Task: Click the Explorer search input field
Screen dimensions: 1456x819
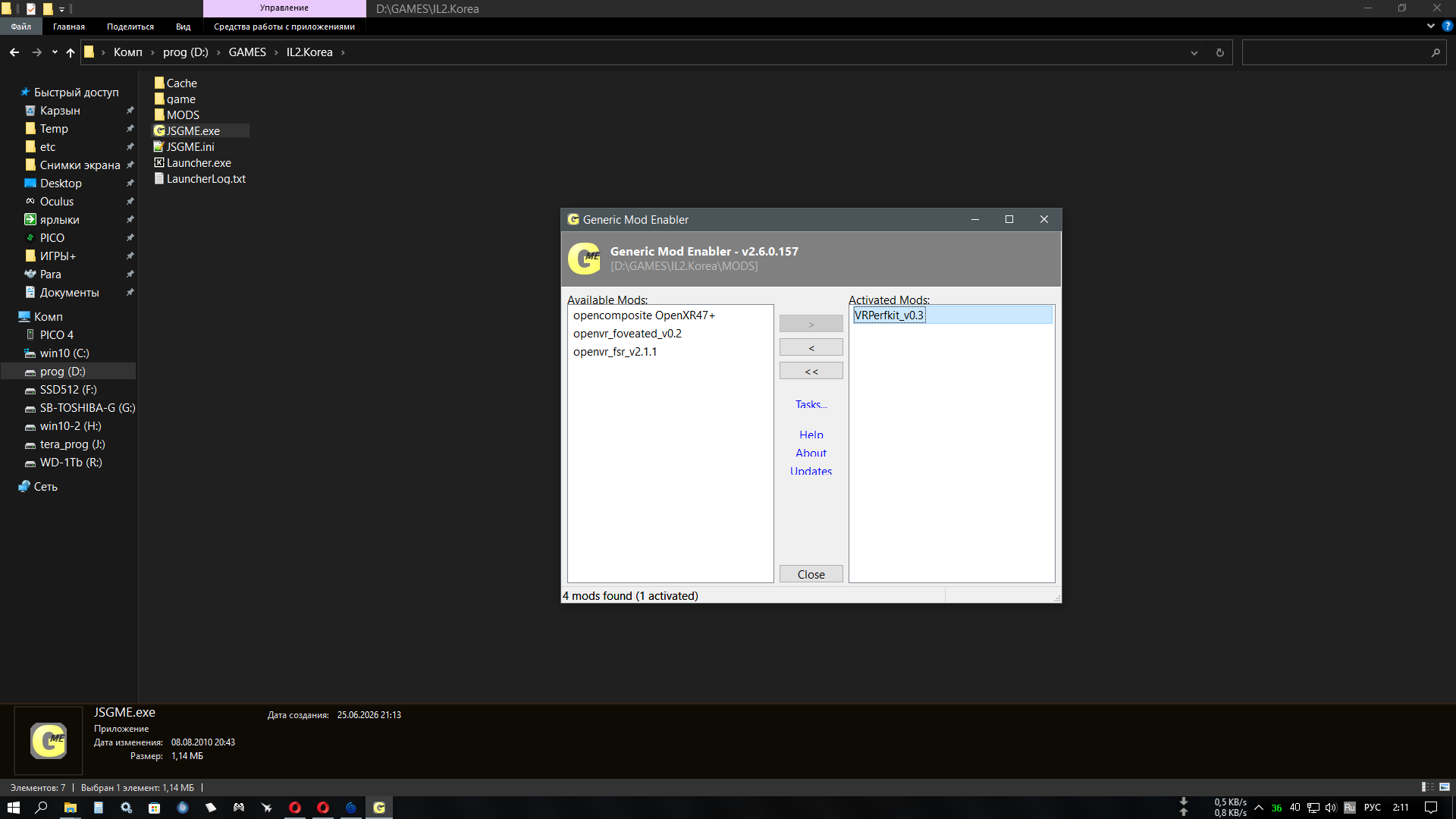Action: (1335, 52)
